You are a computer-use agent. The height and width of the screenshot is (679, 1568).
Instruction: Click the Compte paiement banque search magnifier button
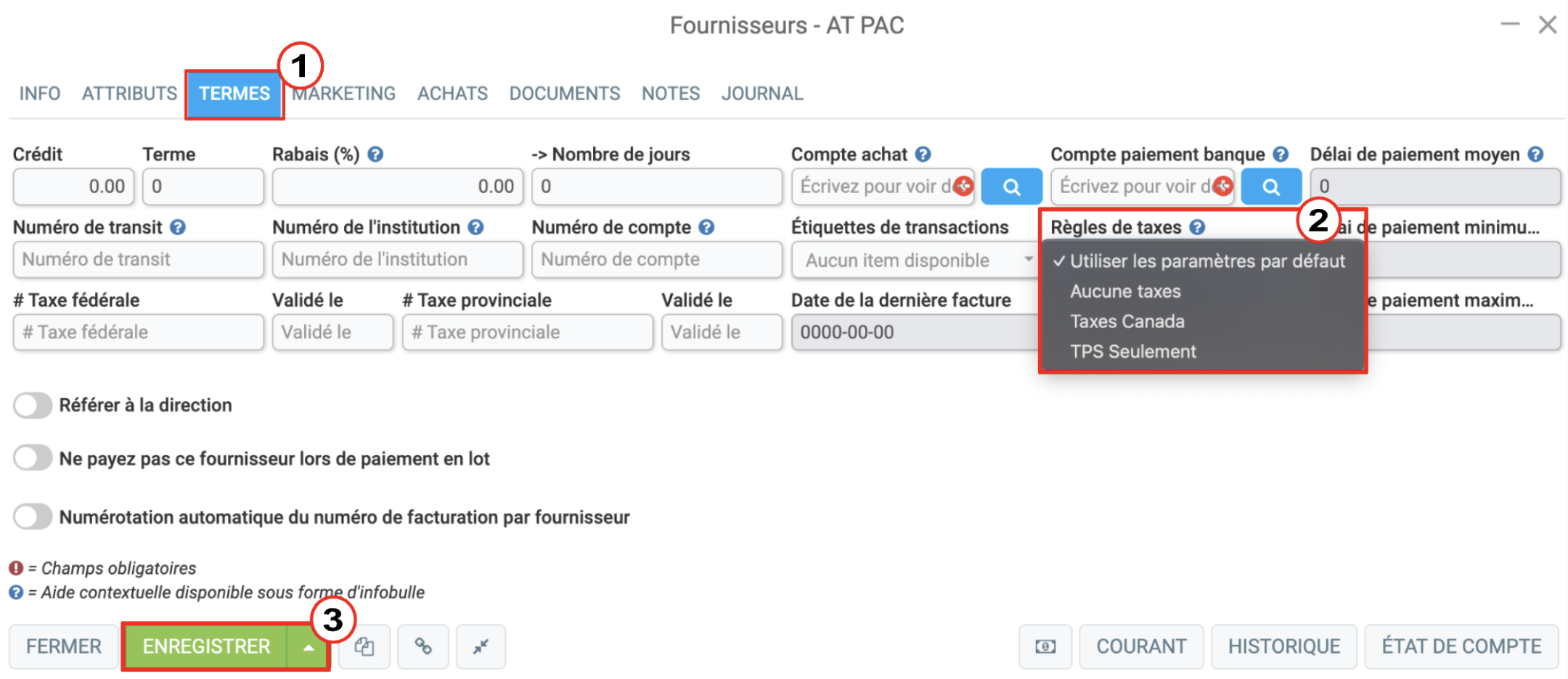[x=1271, y=187]
